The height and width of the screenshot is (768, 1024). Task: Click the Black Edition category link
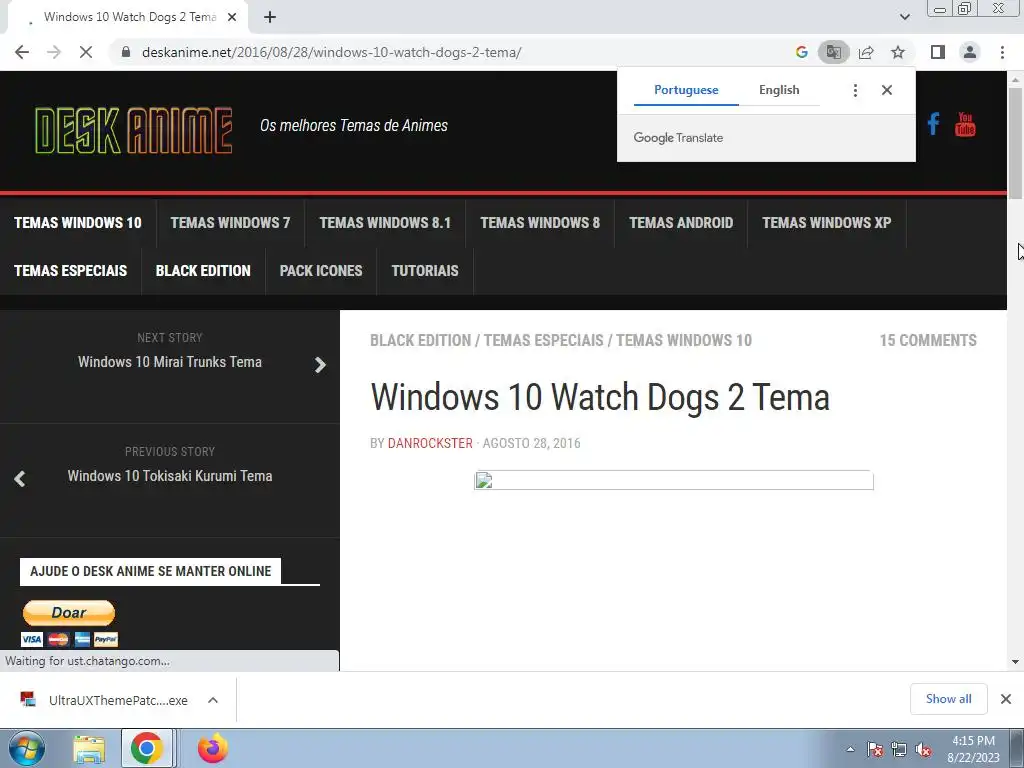(x=420, y=340)
